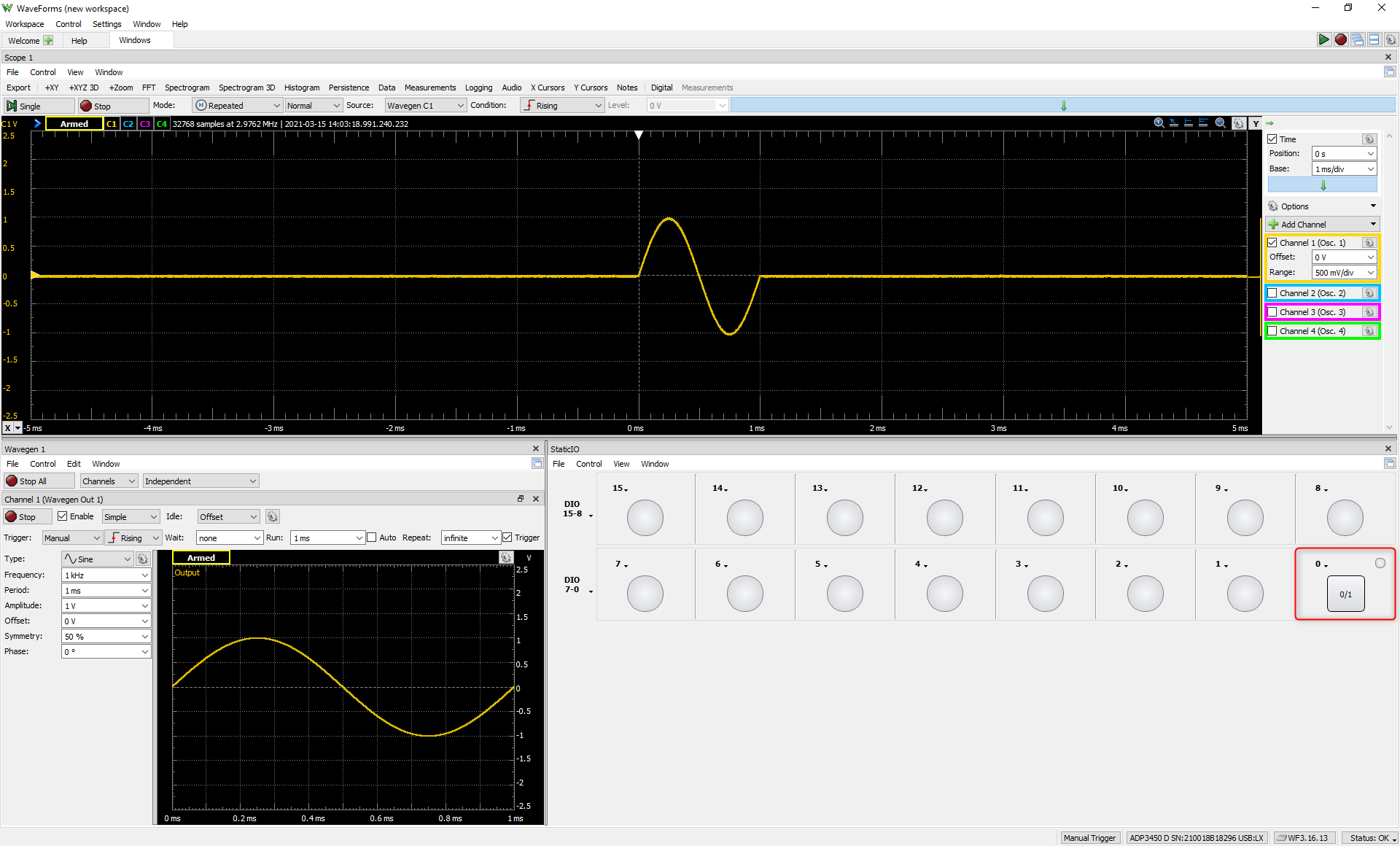Uncheck the Trigger checkbox next to Repeat

click(x=507, y=538)
